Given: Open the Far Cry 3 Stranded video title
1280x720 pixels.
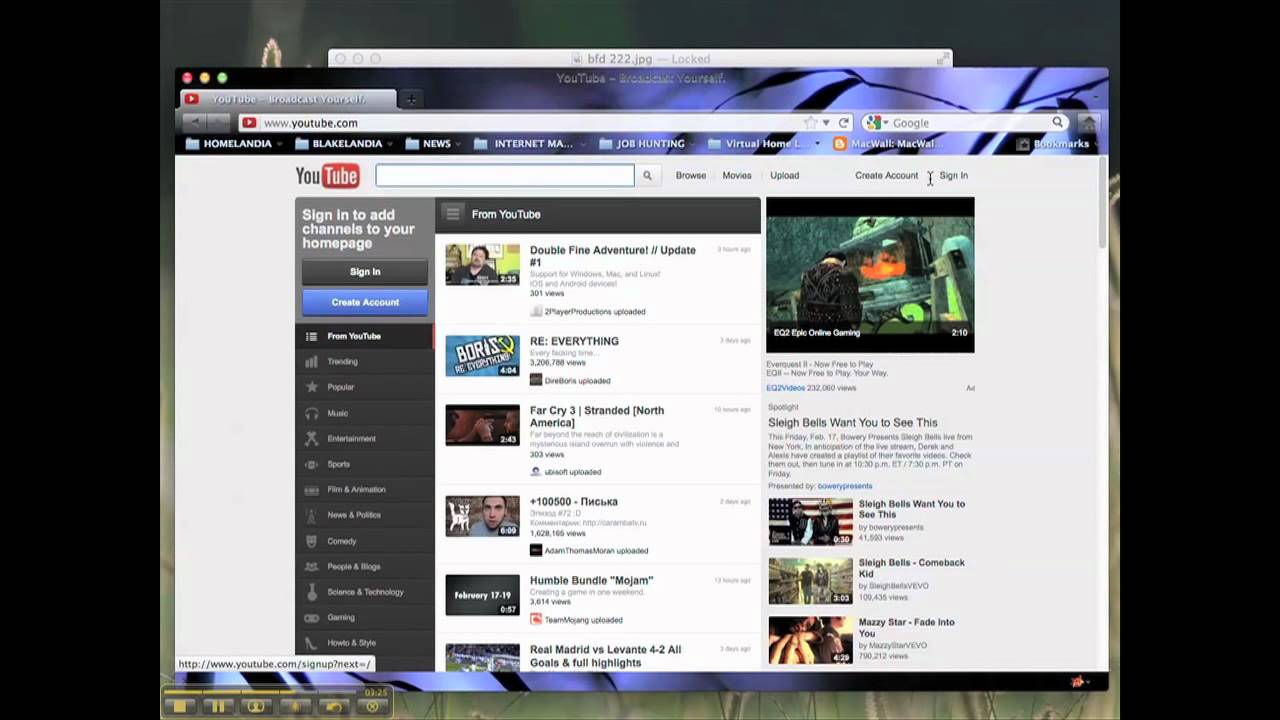Looking at the screenshot, I should tap(597, 416).
